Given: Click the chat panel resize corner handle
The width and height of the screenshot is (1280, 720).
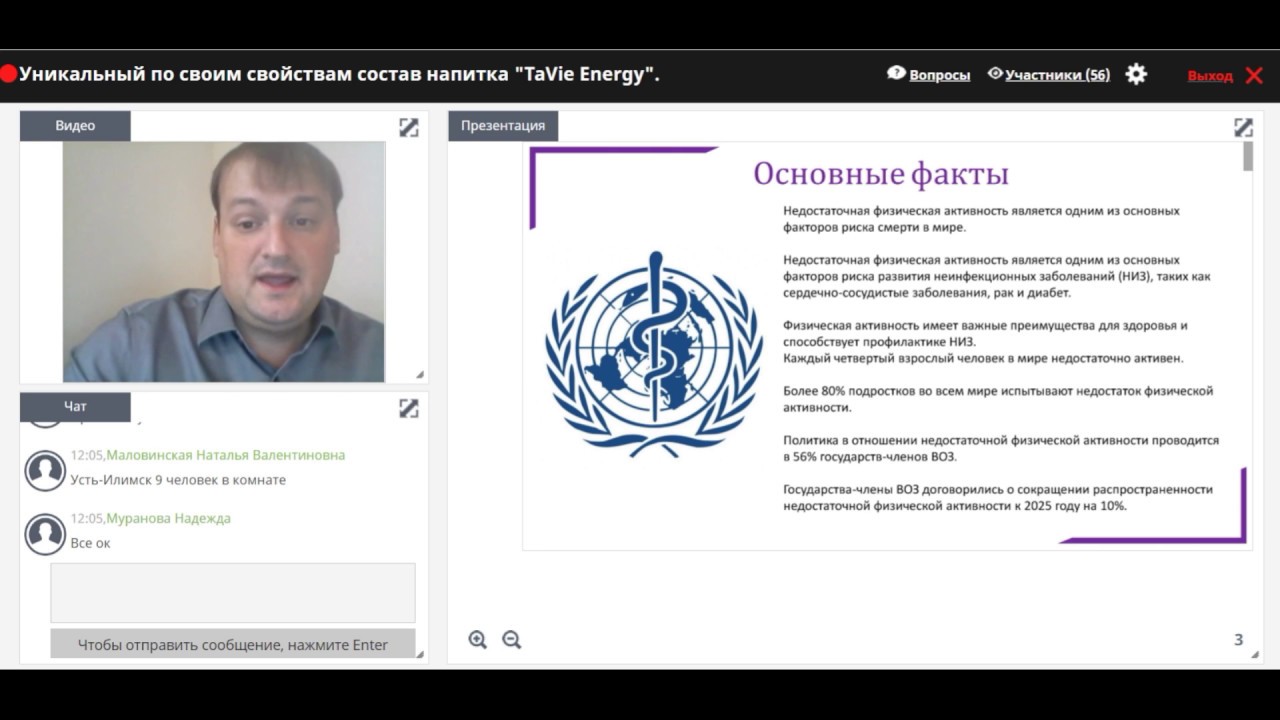Looking at the screenshot, I should (x=420, y=654).
